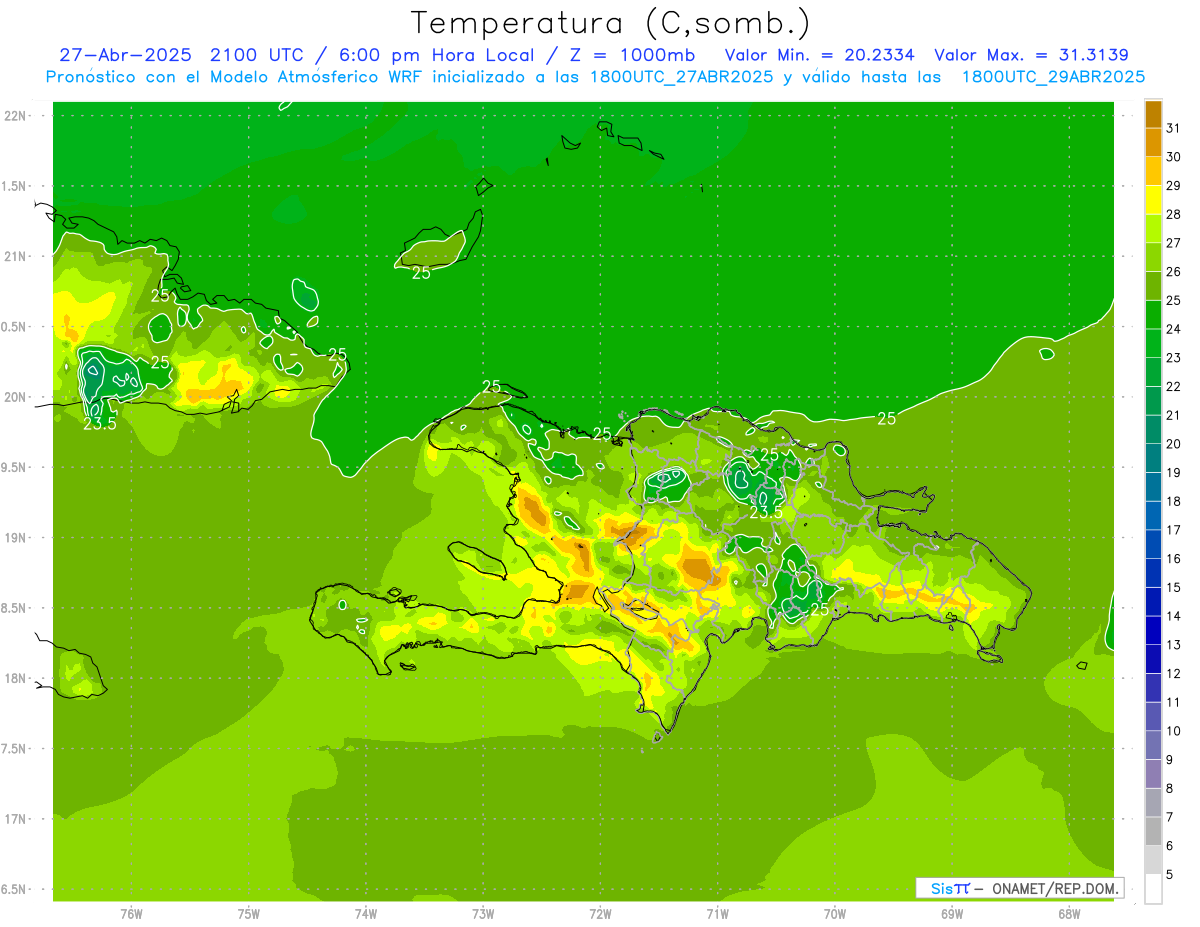The width and height of the screenshot is (1200, 927).
Task: Click the '22N' latitude axis label
Action: [x=16, y=116]
